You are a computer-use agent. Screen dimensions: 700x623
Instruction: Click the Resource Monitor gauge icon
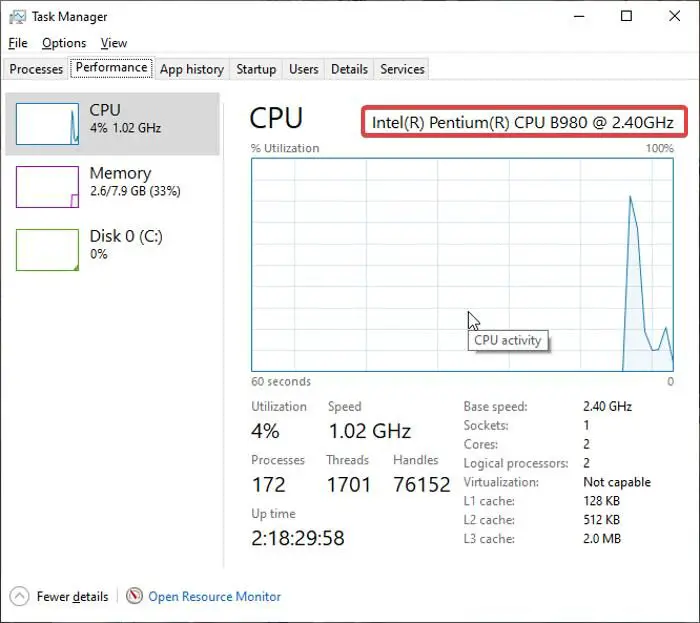coord(134,596)
